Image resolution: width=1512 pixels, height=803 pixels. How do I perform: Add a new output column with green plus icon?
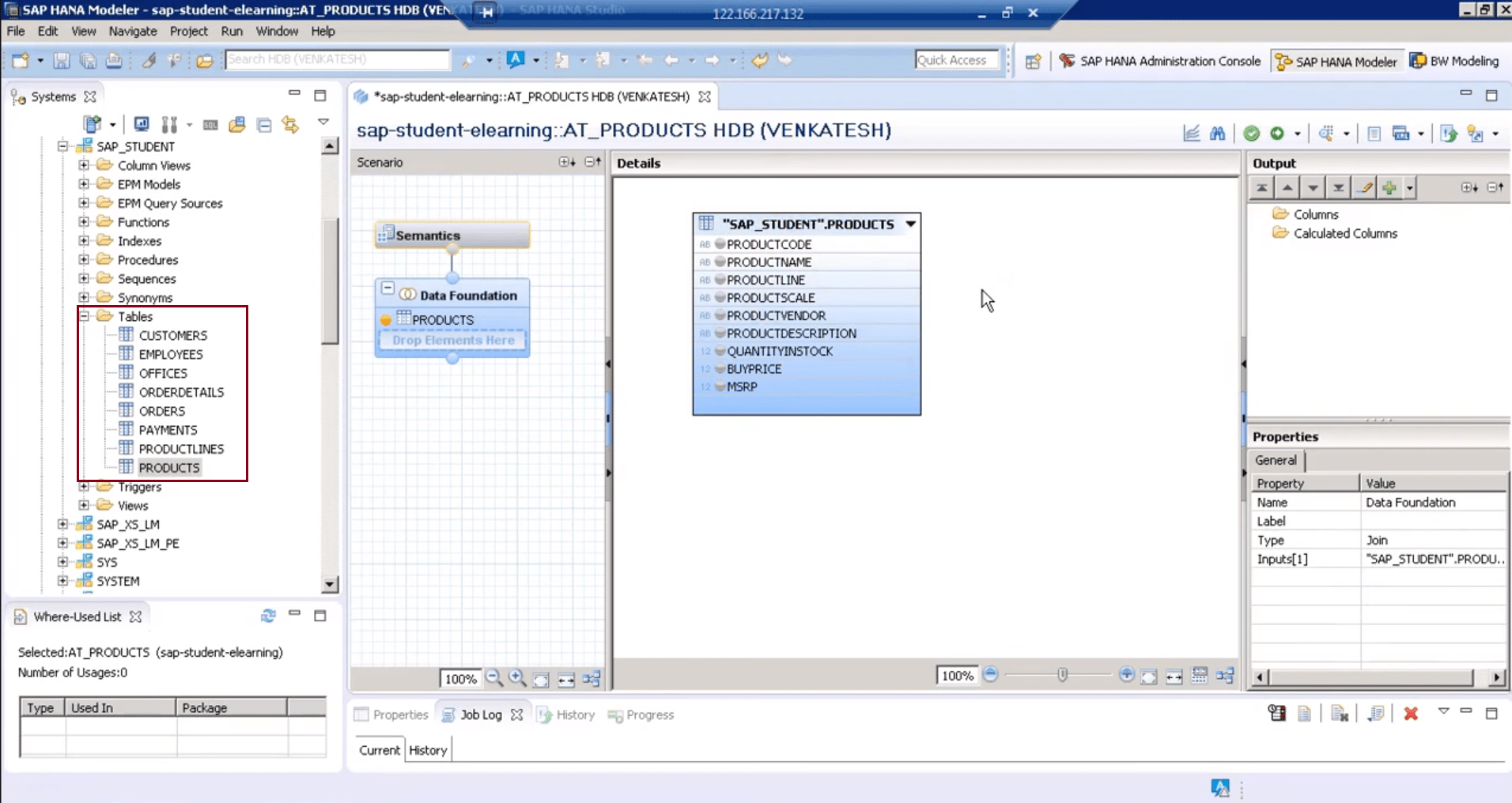(1390, 187)
